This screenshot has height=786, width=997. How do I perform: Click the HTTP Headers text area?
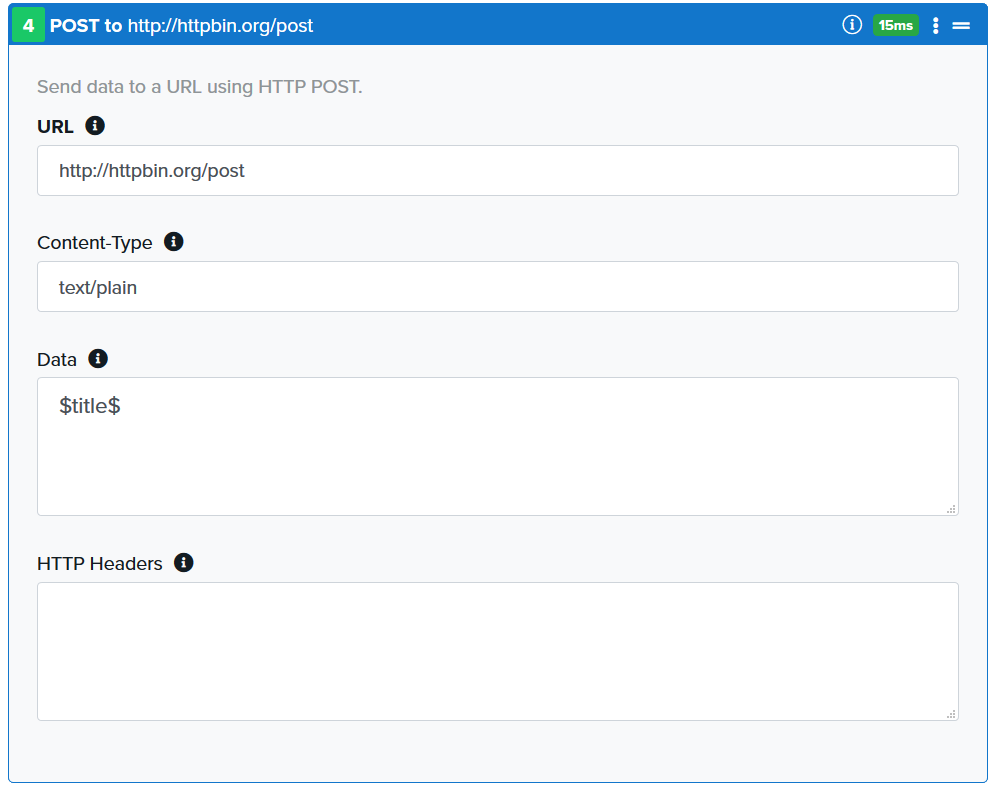click(x=498, y=651)
